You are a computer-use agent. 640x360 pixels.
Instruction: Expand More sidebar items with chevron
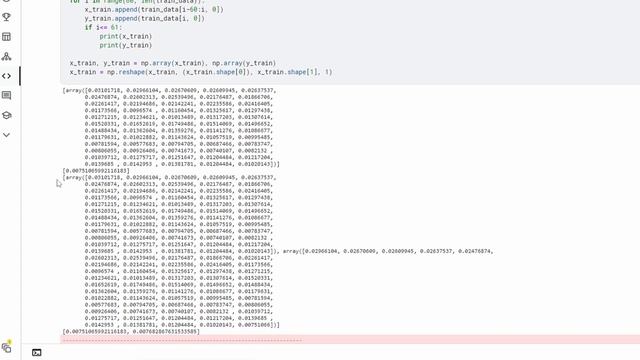pos(7,135)
